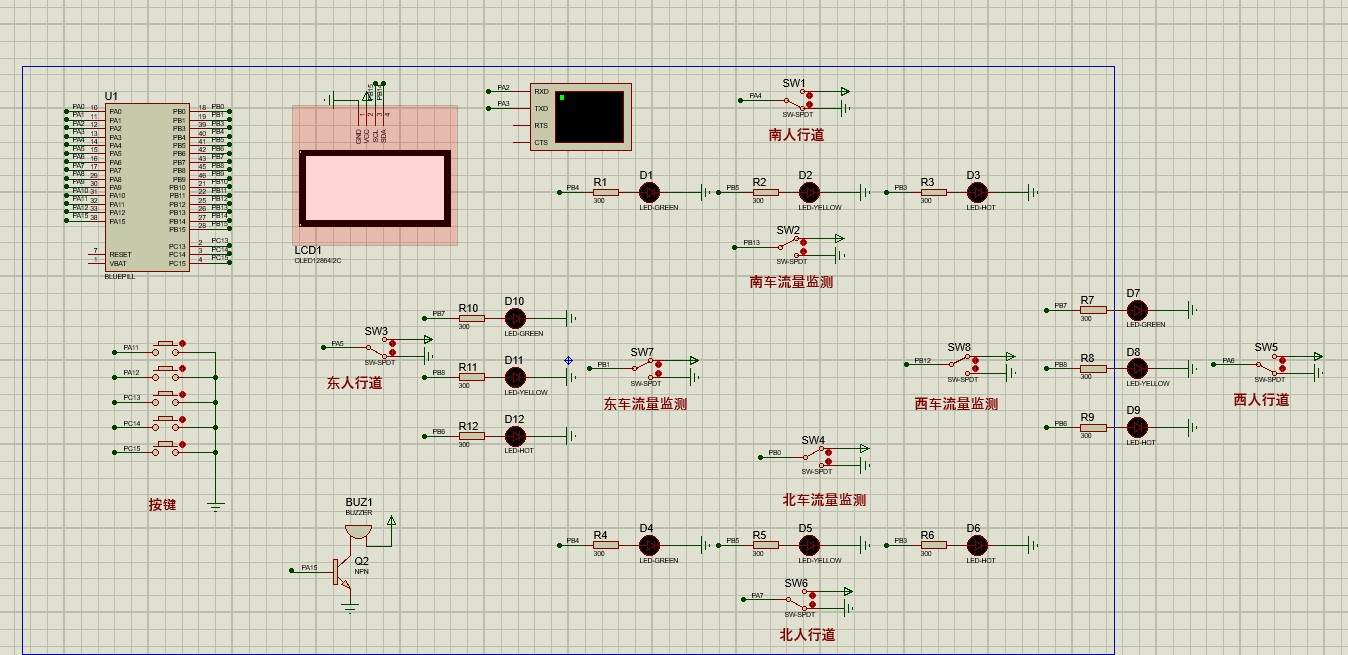The width and height of the screenshot is (1348, 655).
Task: Select resistor R4
Action: click(605, 545)
